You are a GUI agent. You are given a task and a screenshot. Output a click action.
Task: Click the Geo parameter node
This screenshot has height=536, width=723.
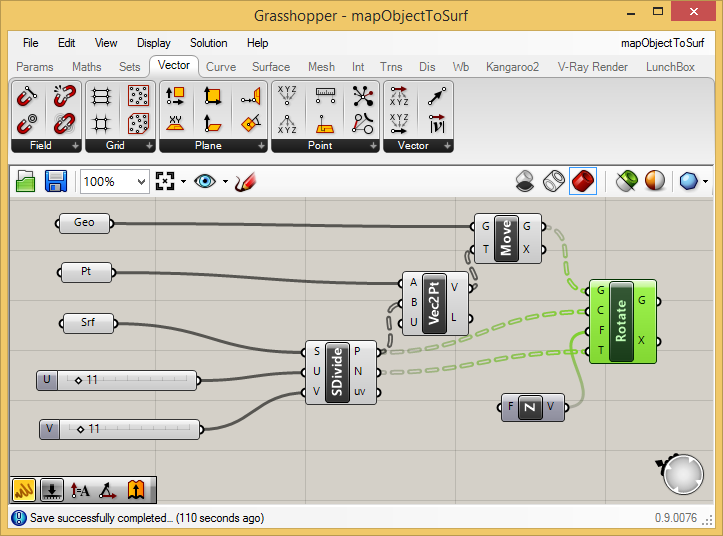click(x=85, y=222)
